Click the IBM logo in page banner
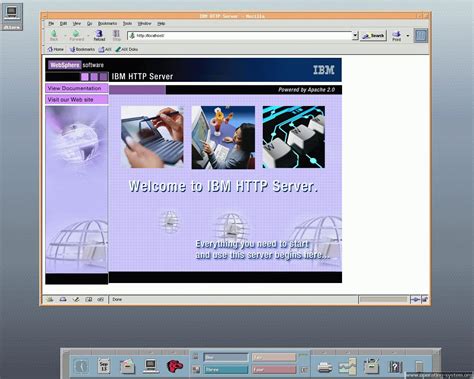 pyautogui.click(x=323, y=70)
